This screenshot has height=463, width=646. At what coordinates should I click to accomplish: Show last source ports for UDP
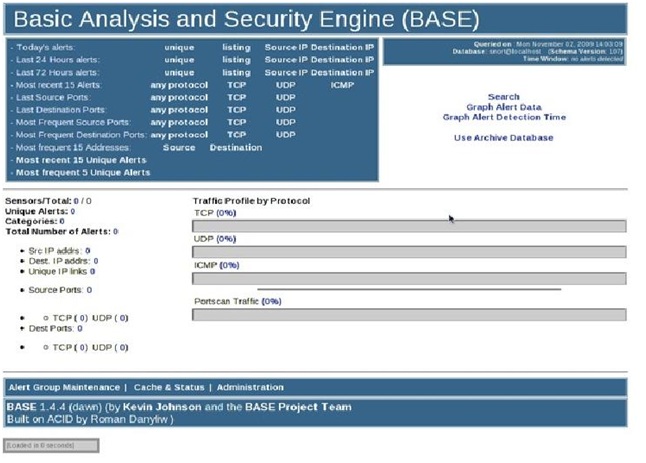286,98
